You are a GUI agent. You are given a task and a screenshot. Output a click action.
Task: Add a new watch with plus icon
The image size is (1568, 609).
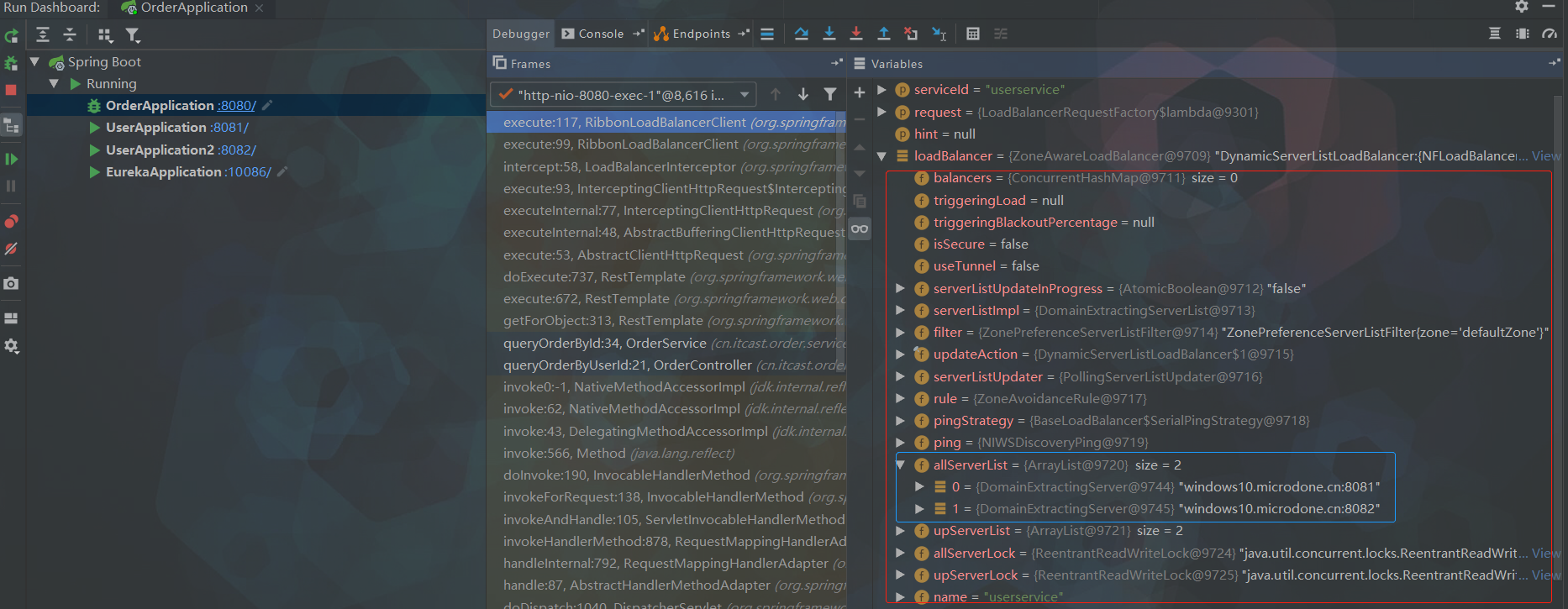tap(860, 92)
